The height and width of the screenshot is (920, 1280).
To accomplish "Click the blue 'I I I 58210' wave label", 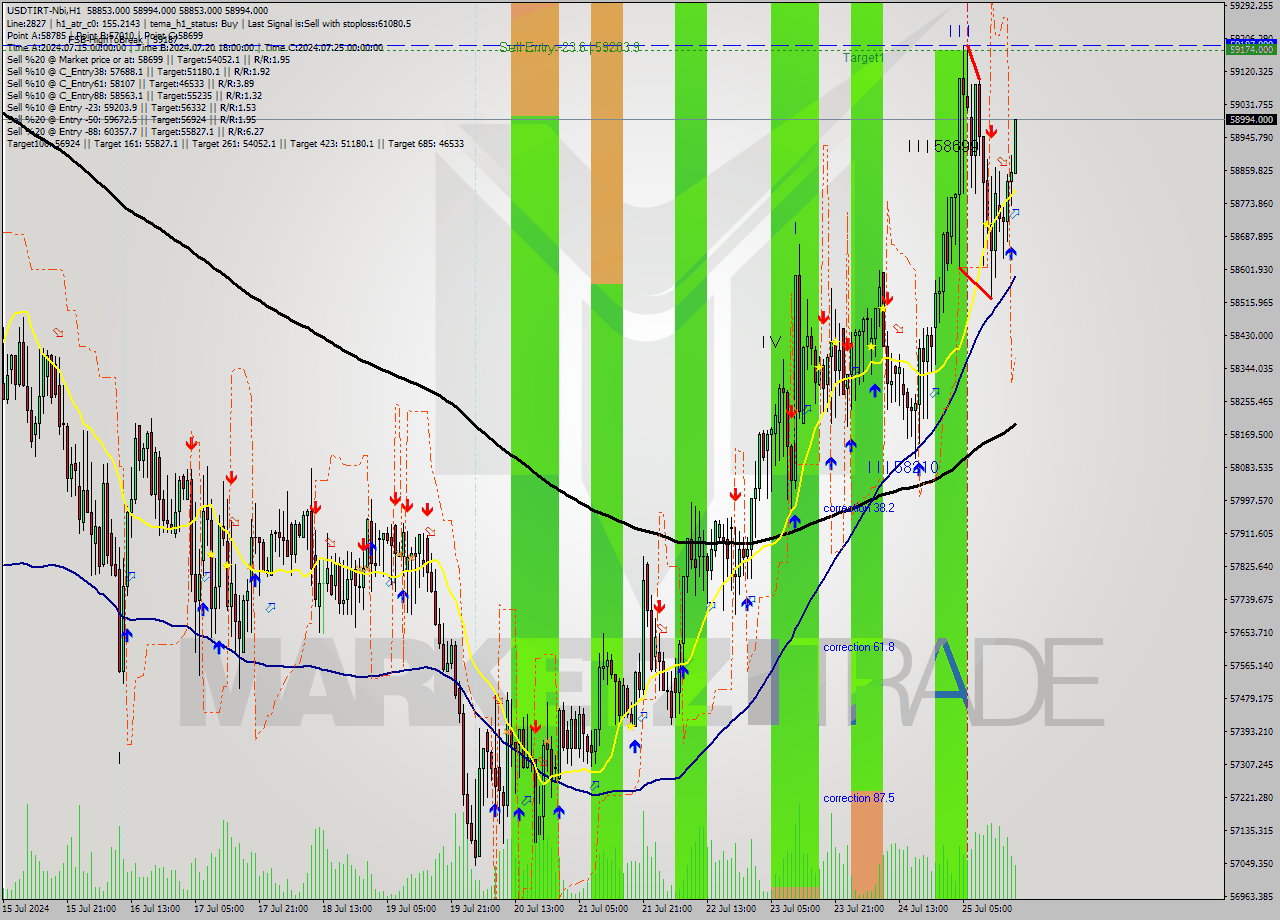I will pos(903,467).
